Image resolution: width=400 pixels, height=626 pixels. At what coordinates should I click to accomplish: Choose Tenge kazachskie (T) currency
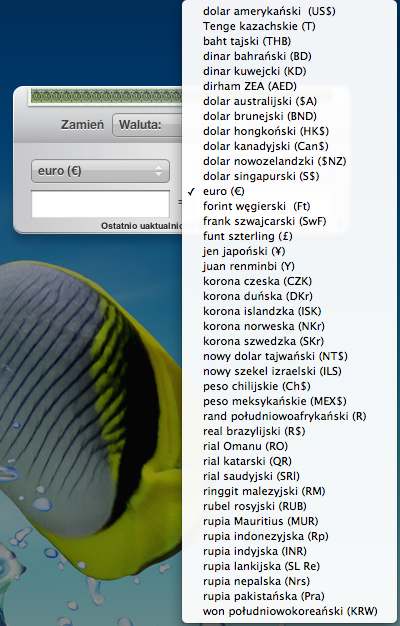[x=289, y=26]
